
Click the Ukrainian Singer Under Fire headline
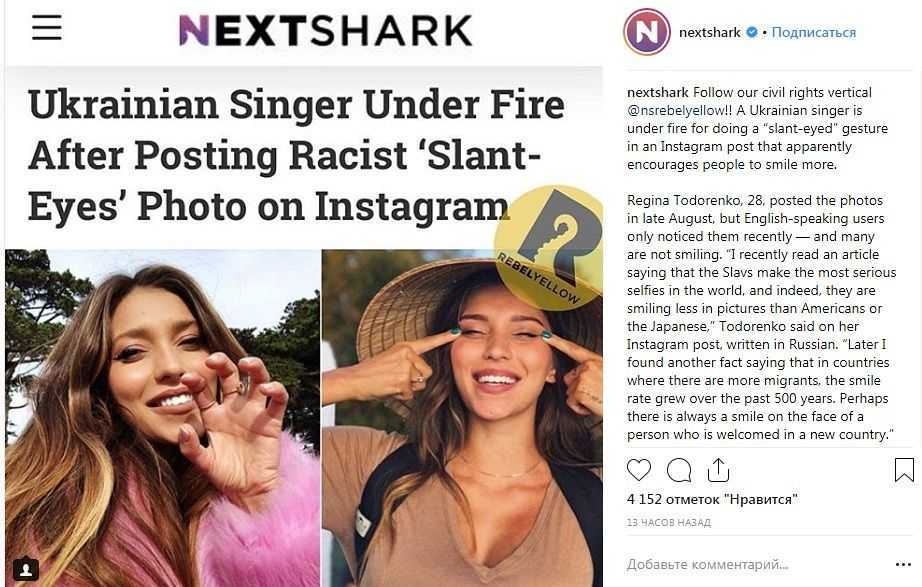click(x=296, y=155)
